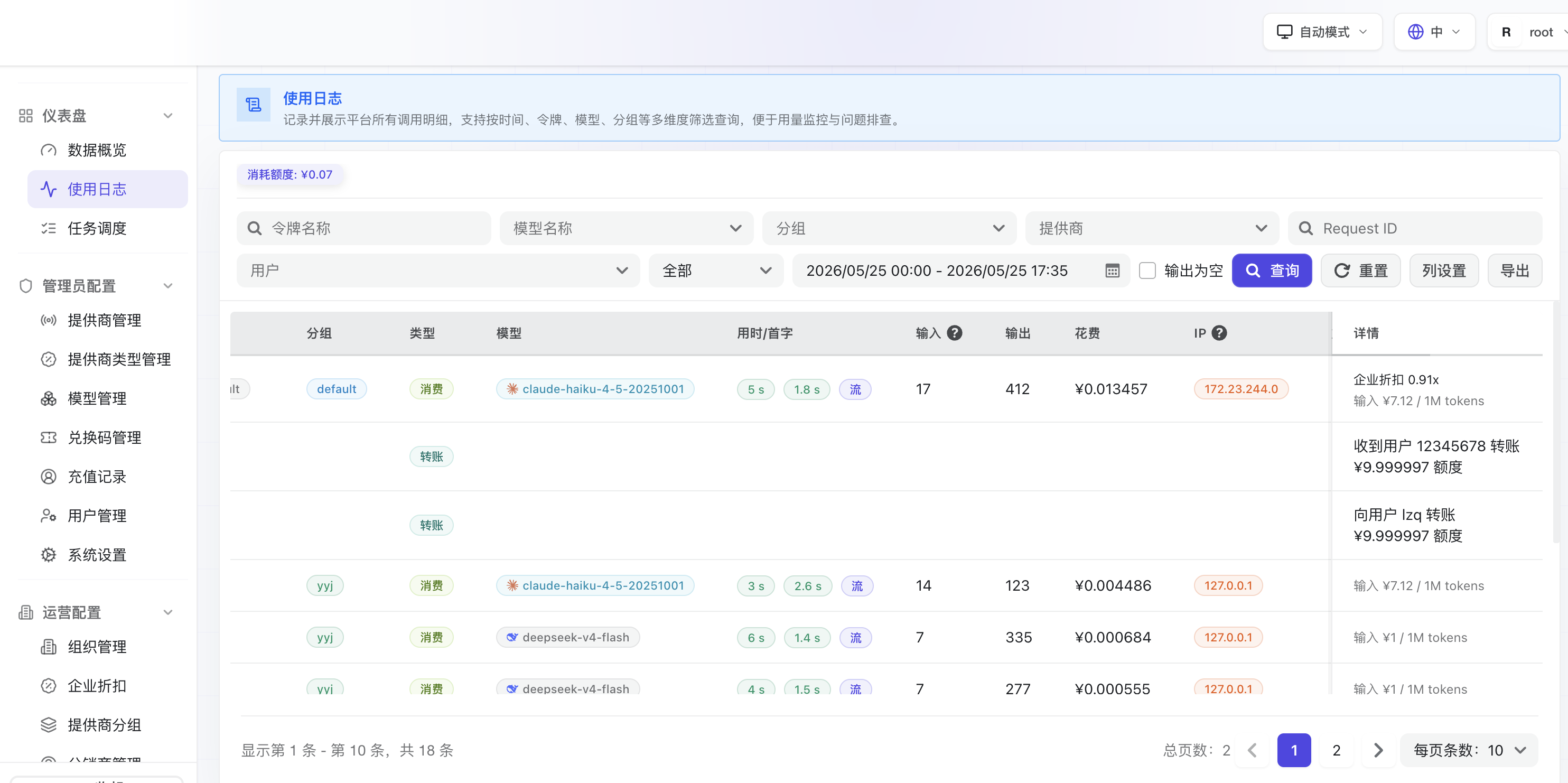Click the 重置 reset button
This screenshot has width=1568, height=783.
coord(1360,271)
